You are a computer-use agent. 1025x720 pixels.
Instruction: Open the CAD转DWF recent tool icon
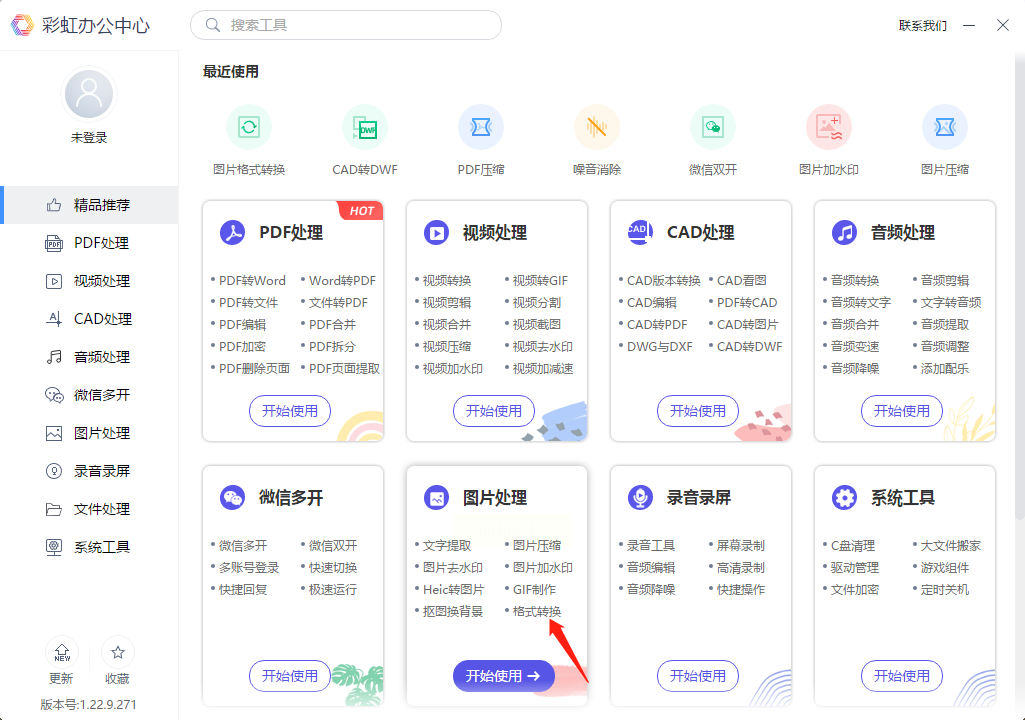(365, 127)
